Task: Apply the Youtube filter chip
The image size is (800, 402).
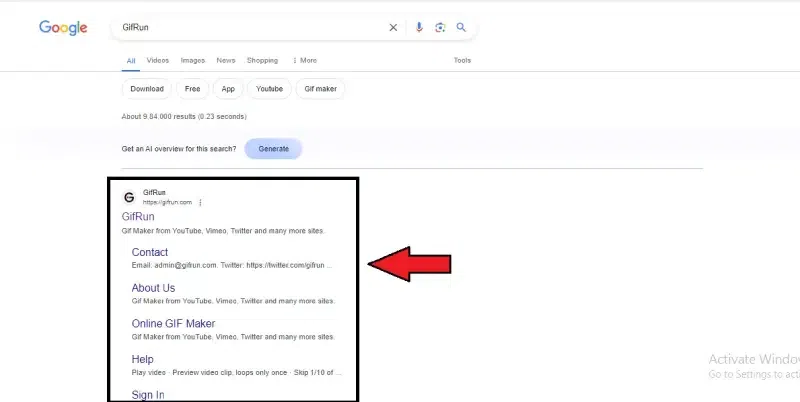Action: point(269,89)
